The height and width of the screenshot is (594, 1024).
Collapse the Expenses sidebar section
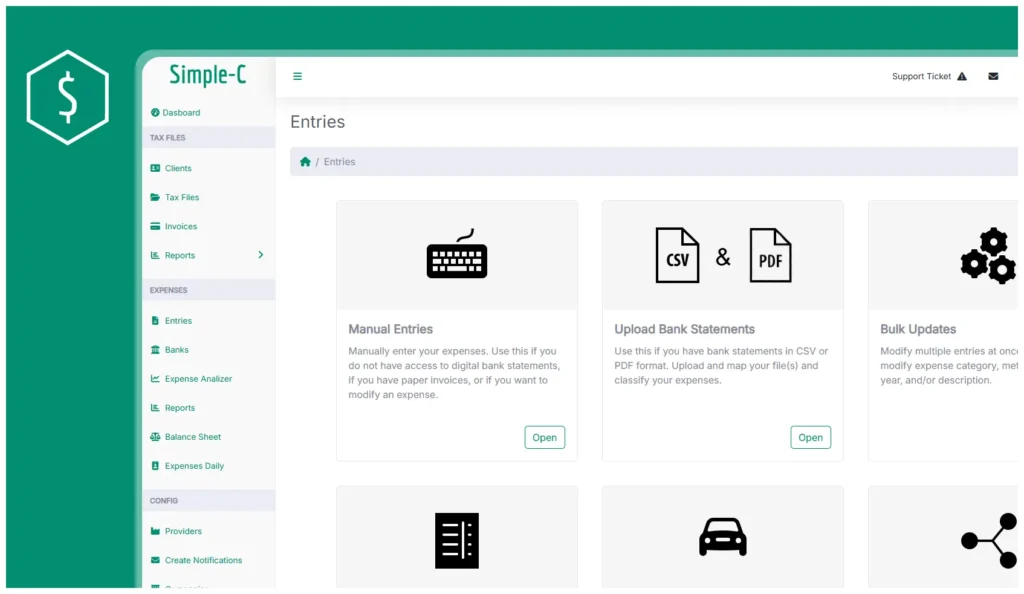[x=168, y=290]
